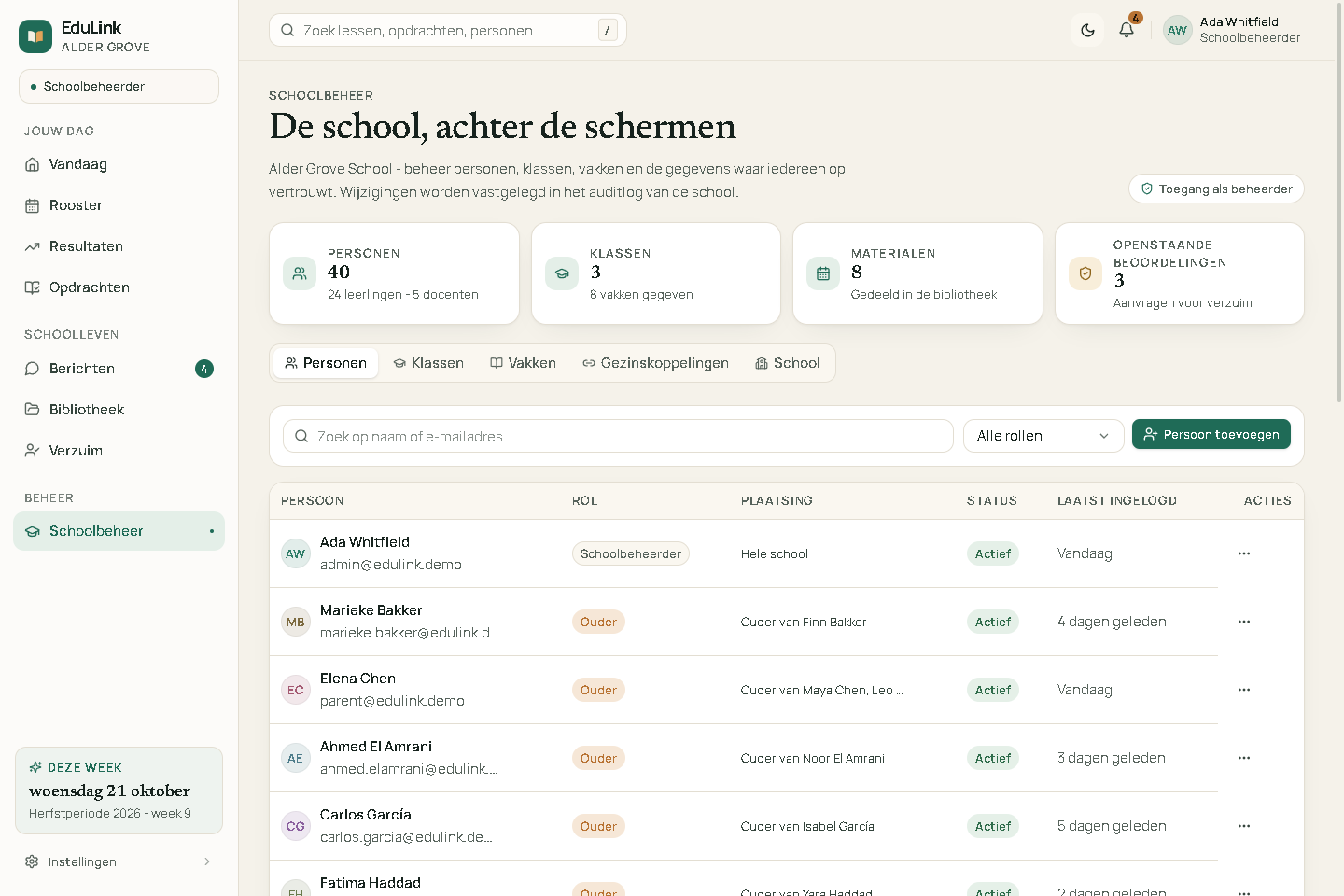This screenshot has height=896, width=1344.
Task: Click the EduLink book logo icon
Action: point(35,36)
